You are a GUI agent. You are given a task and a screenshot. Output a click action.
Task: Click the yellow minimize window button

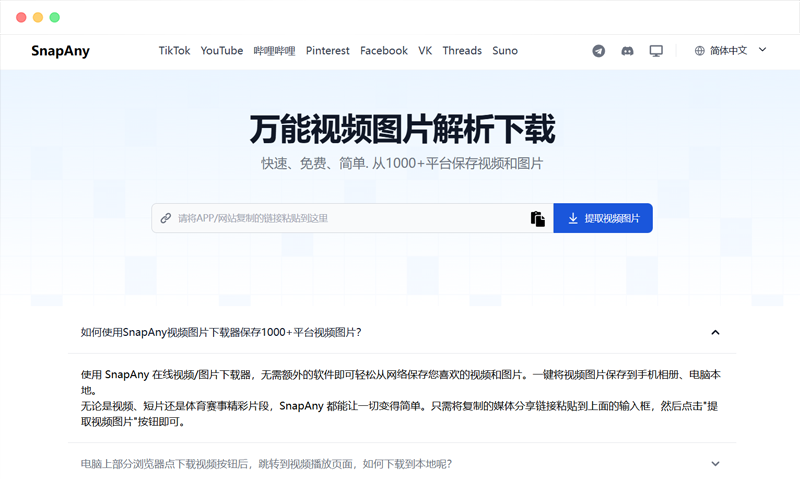coord(38,17)
